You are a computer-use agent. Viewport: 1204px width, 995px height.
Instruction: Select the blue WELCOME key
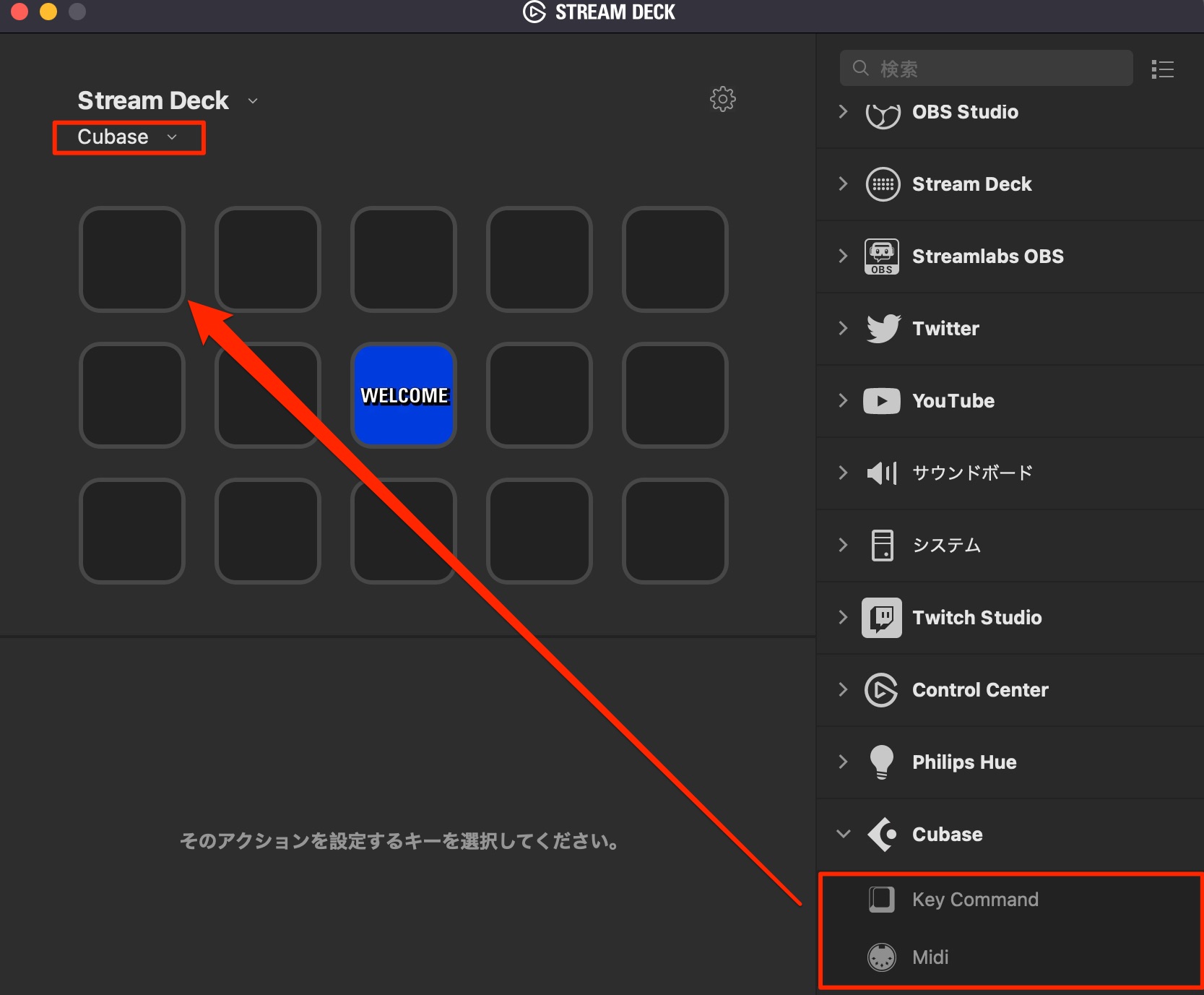coord(404,395)
